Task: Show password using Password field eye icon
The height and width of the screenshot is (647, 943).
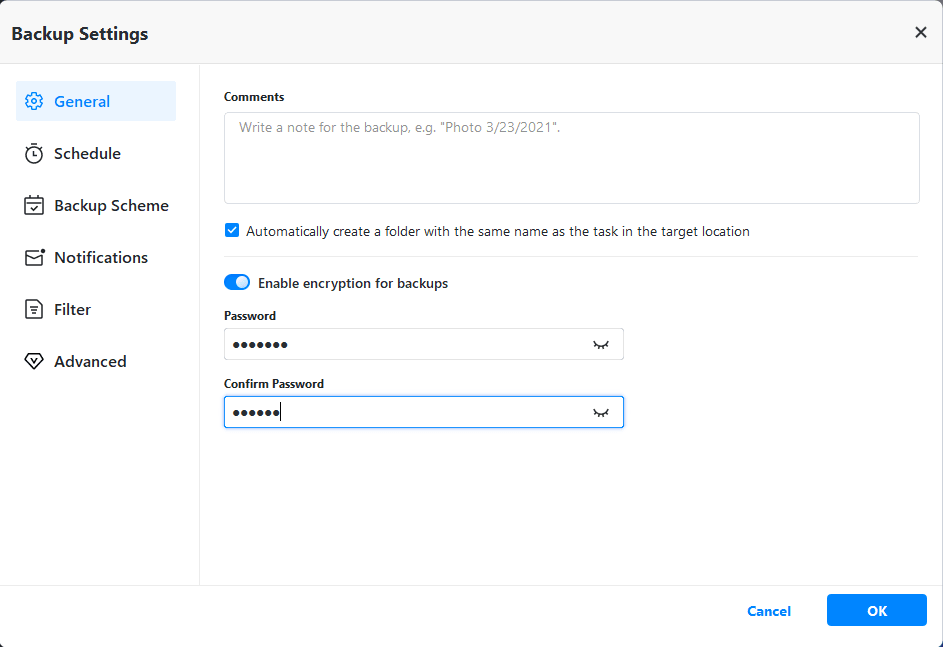Action: 600,344
